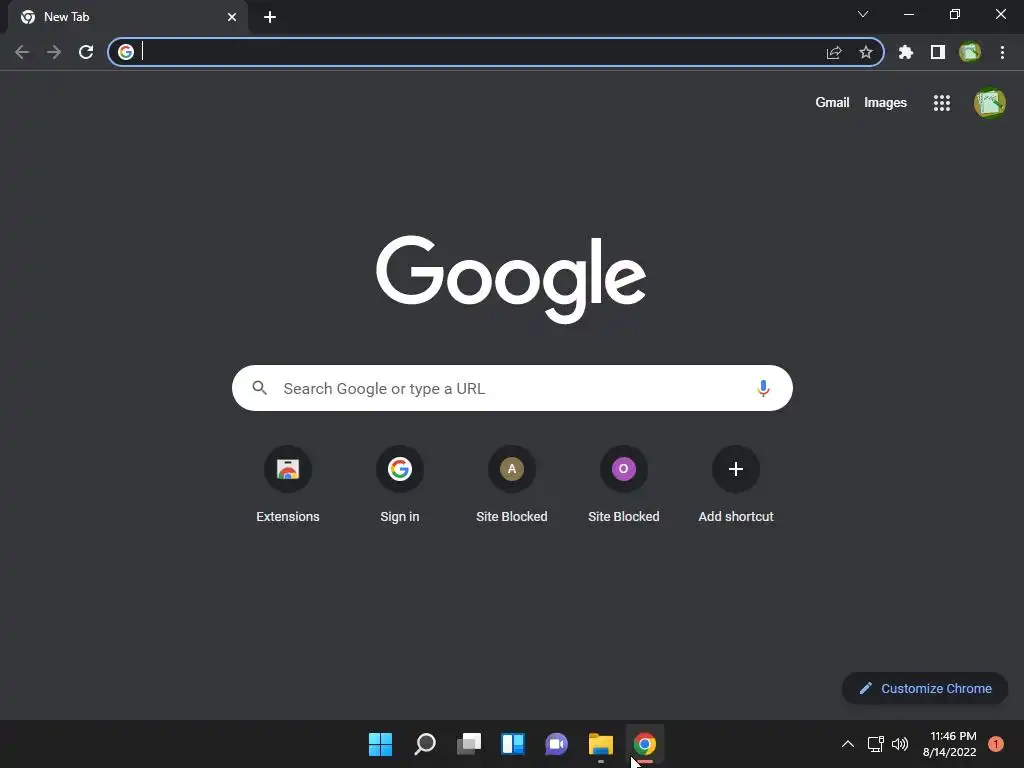Open Task View on the taskbar
This screenshot has height=768, width=1024.
point(469,744)
